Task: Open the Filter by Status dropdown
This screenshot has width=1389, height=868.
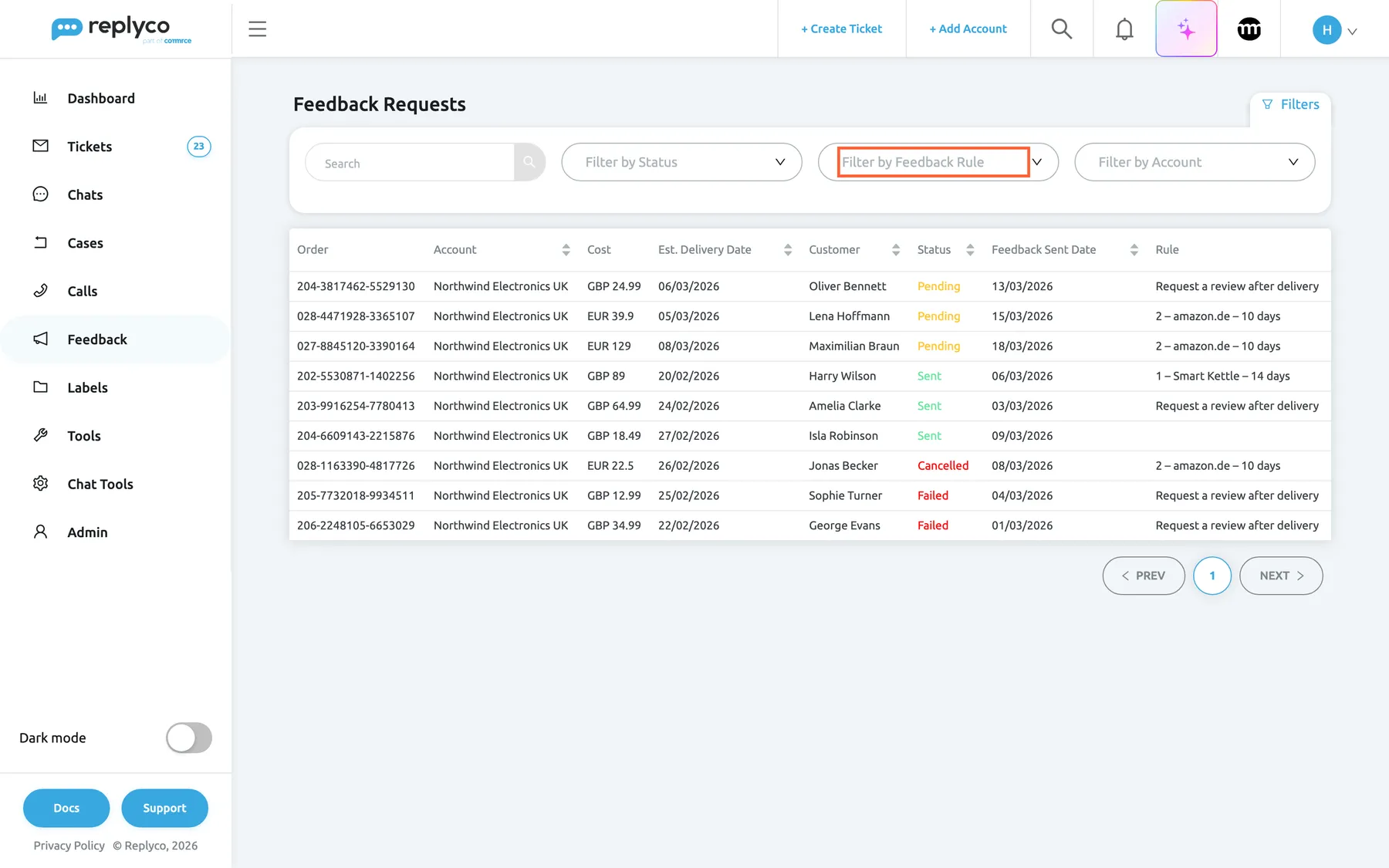Action: pyautogui.click(x=681, y=162)
